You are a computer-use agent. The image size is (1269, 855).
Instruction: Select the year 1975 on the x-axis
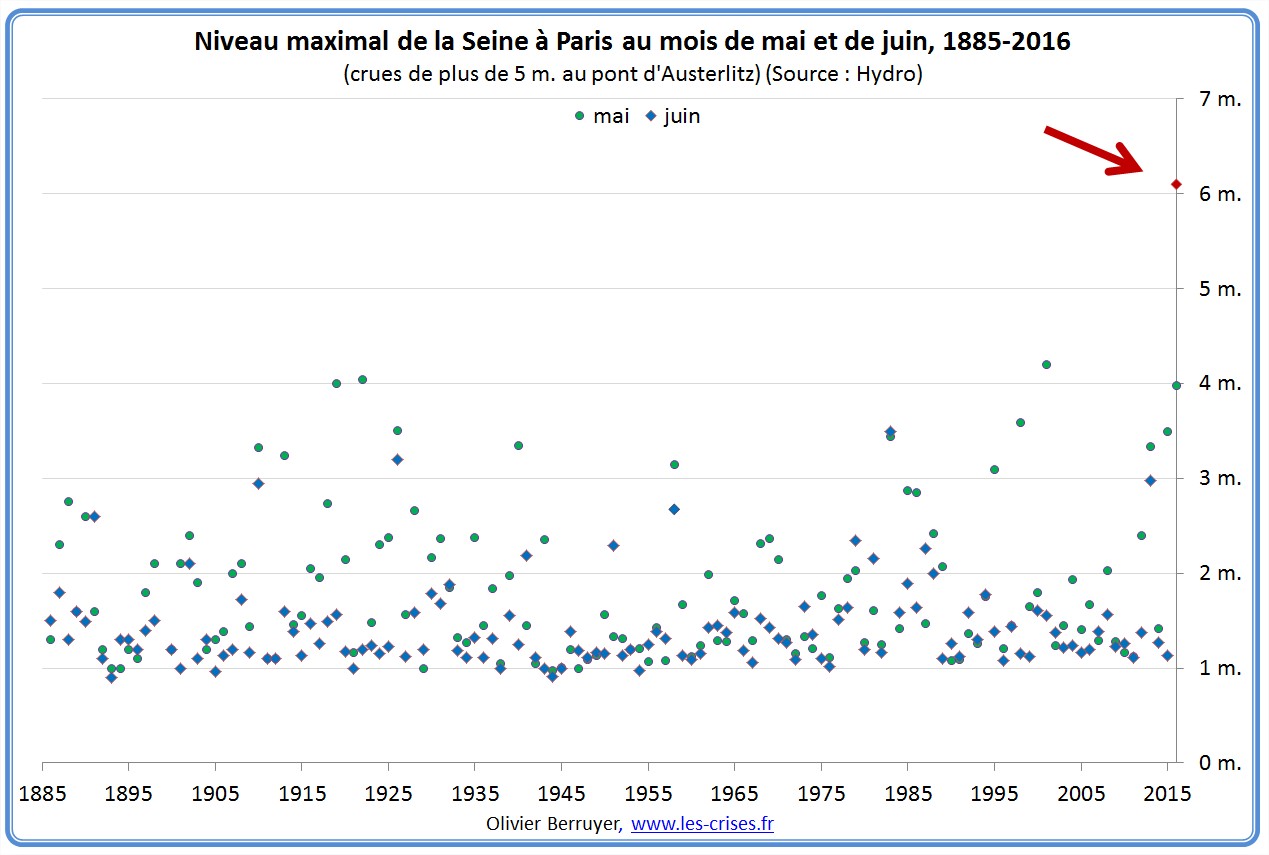[822, 793]
